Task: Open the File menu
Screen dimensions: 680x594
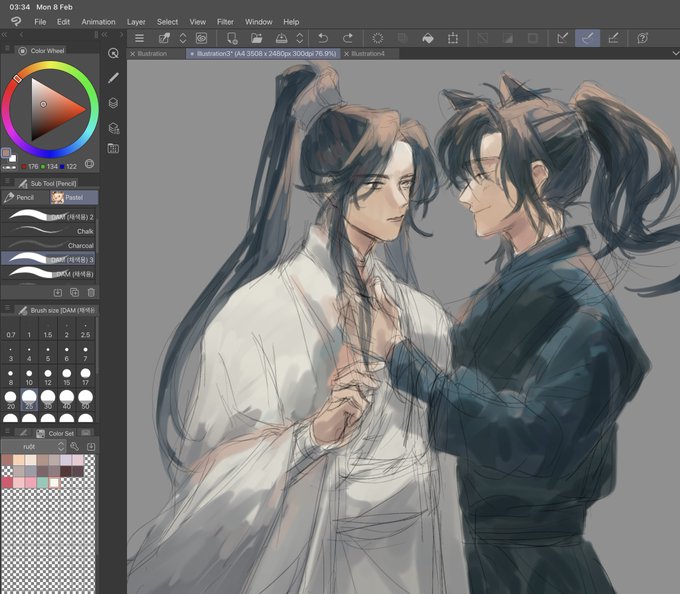Action: pyautogui.click(x=40, y=22)
